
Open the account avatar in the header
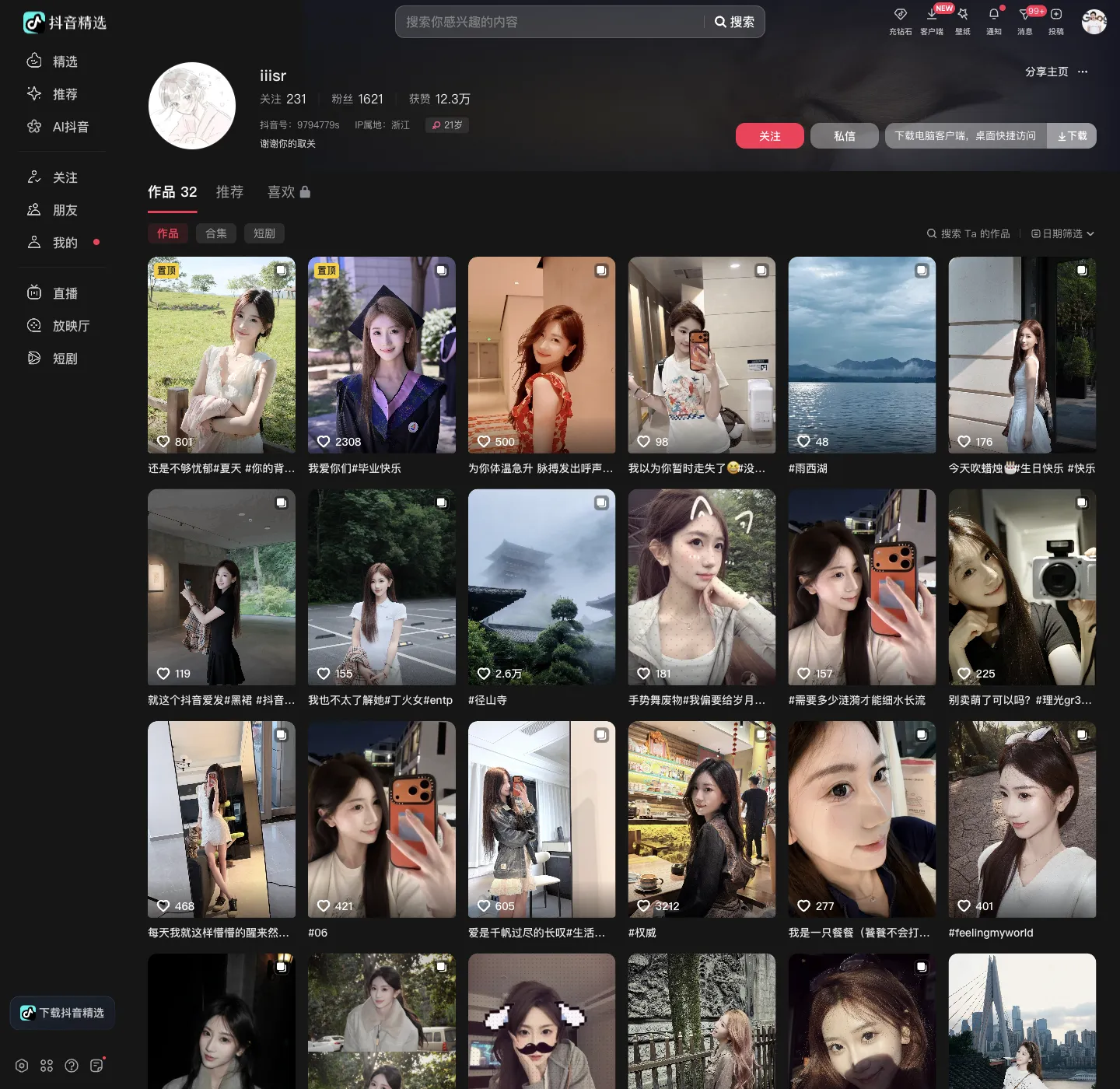click(1094, 22)
